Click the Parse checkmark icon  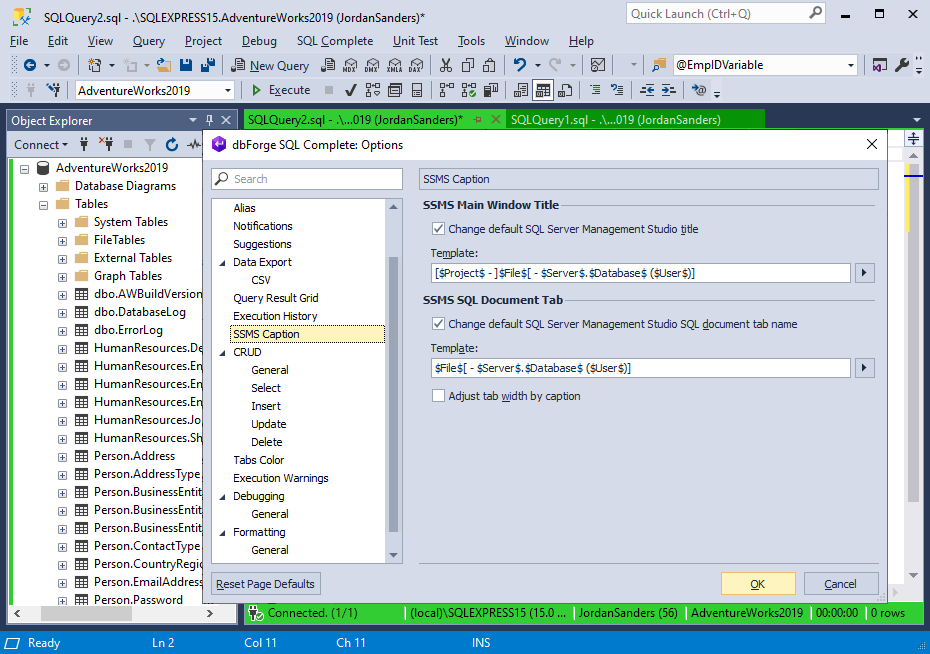(351, 90)
